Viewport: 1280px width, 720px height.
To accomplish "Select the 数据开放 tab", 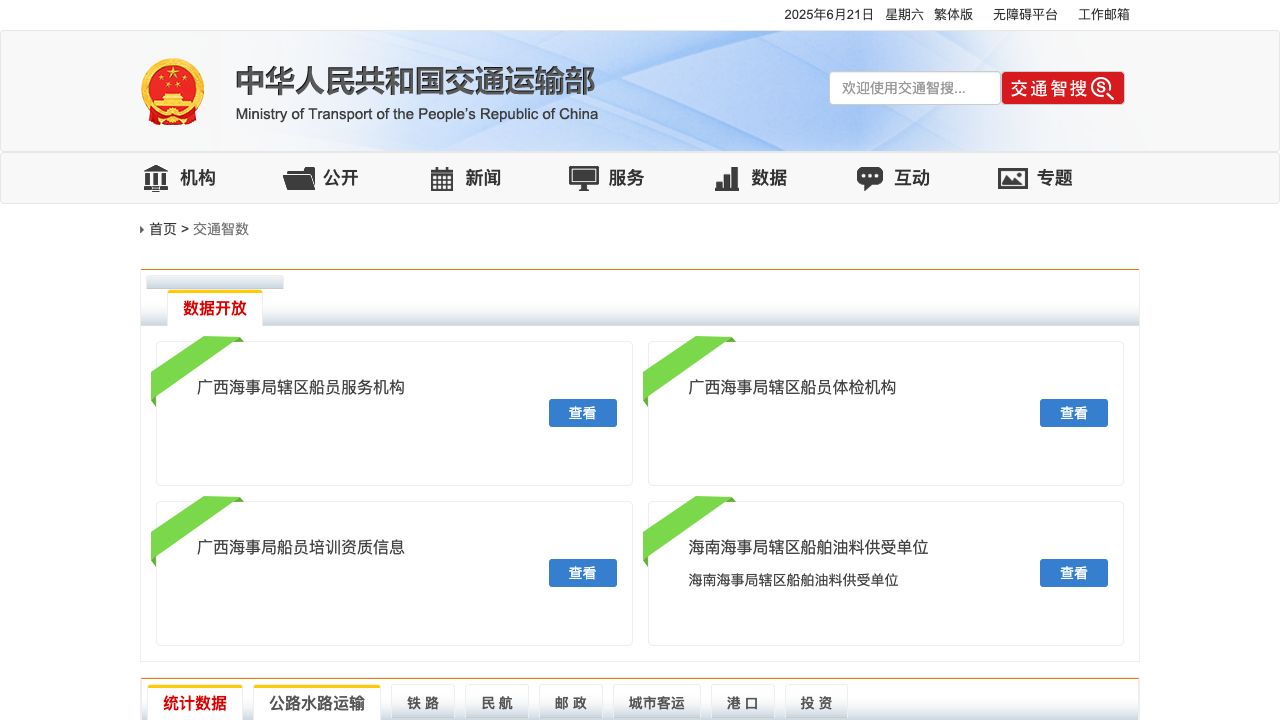I will (215, 309).
